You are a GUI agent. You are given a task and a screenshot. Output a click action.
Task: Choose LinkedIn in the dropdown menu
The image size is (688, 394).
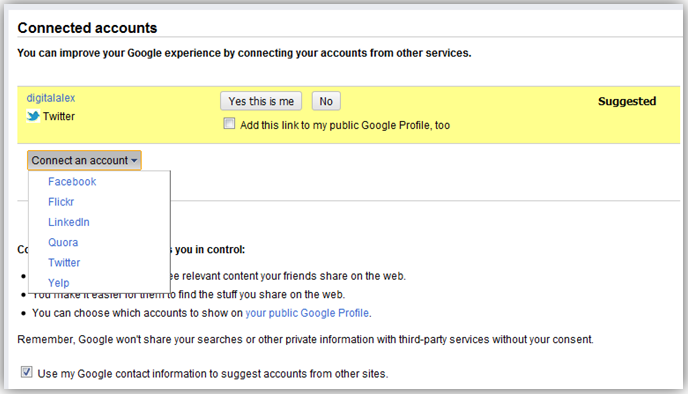click(x=69, y=222)
